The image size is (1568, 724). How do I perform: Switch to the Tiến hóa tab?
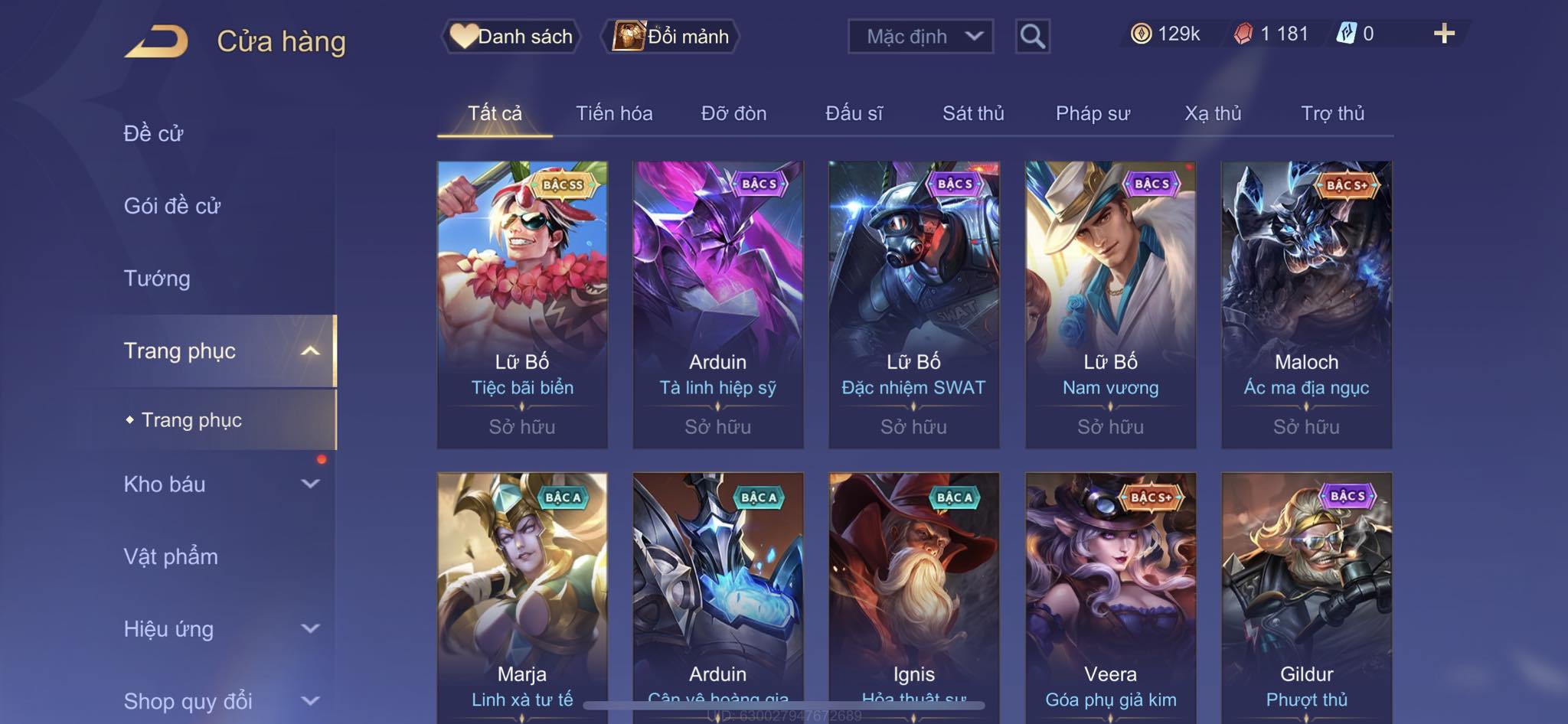(614, 113)
